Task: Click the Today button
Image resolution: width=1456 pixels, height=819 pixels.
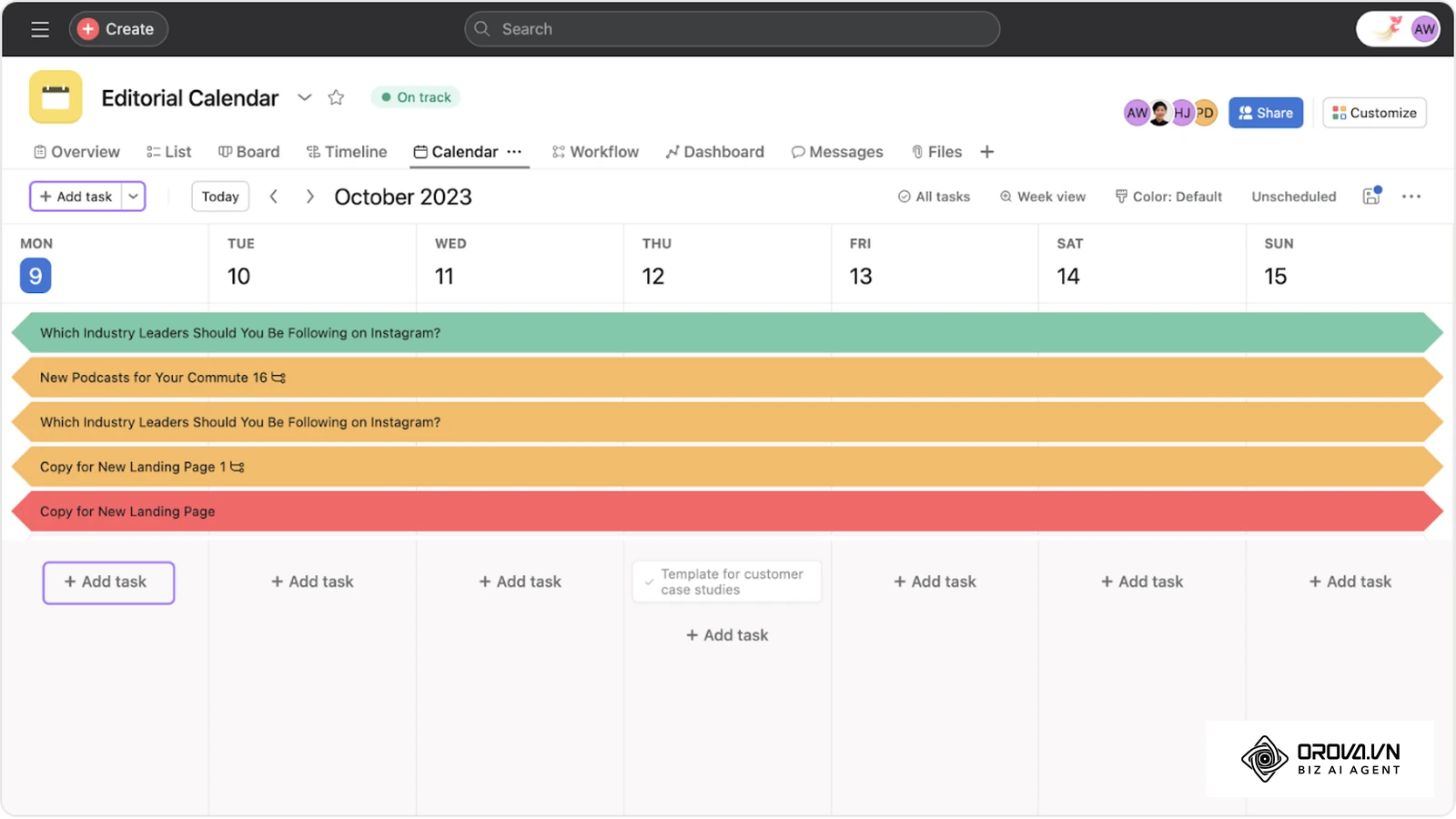Action: coord(220,197)
